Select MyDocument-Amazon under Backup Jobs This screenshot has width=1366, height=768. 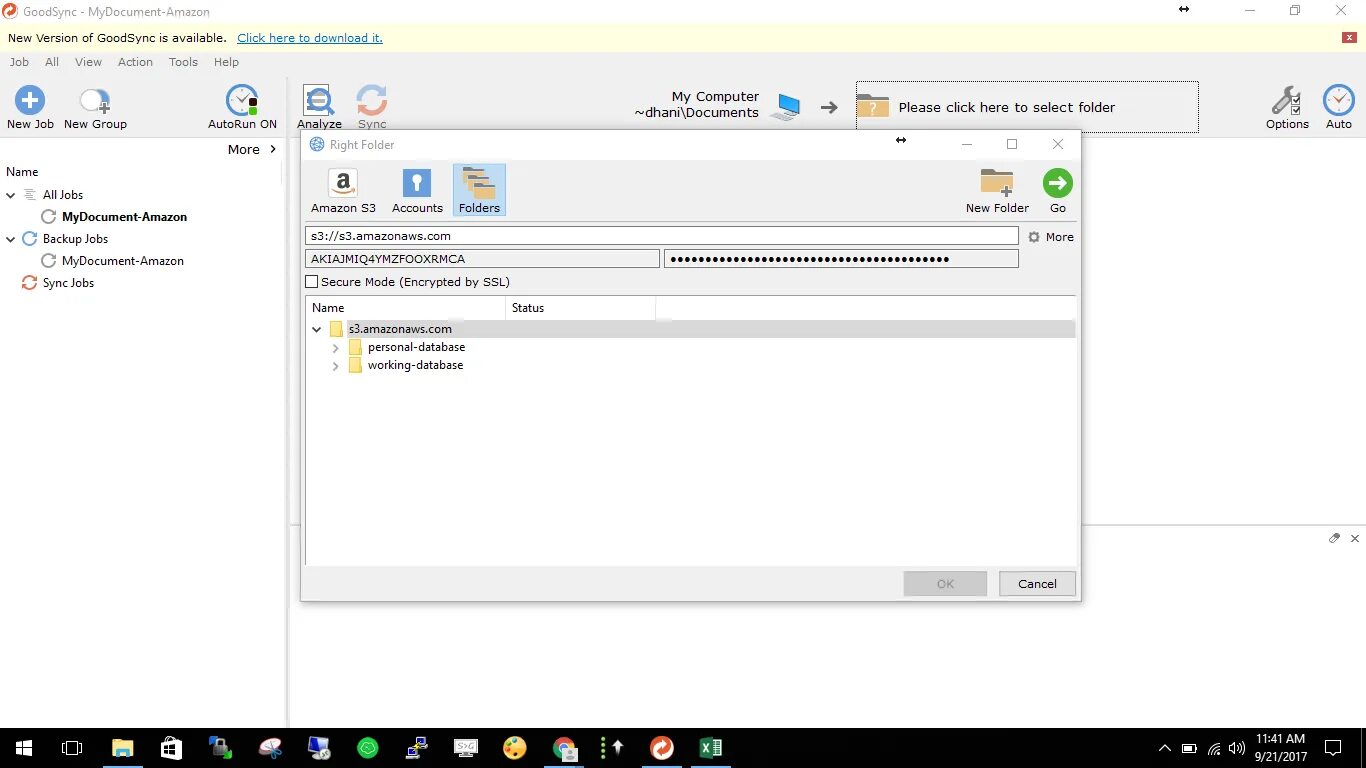coord(122,261)
